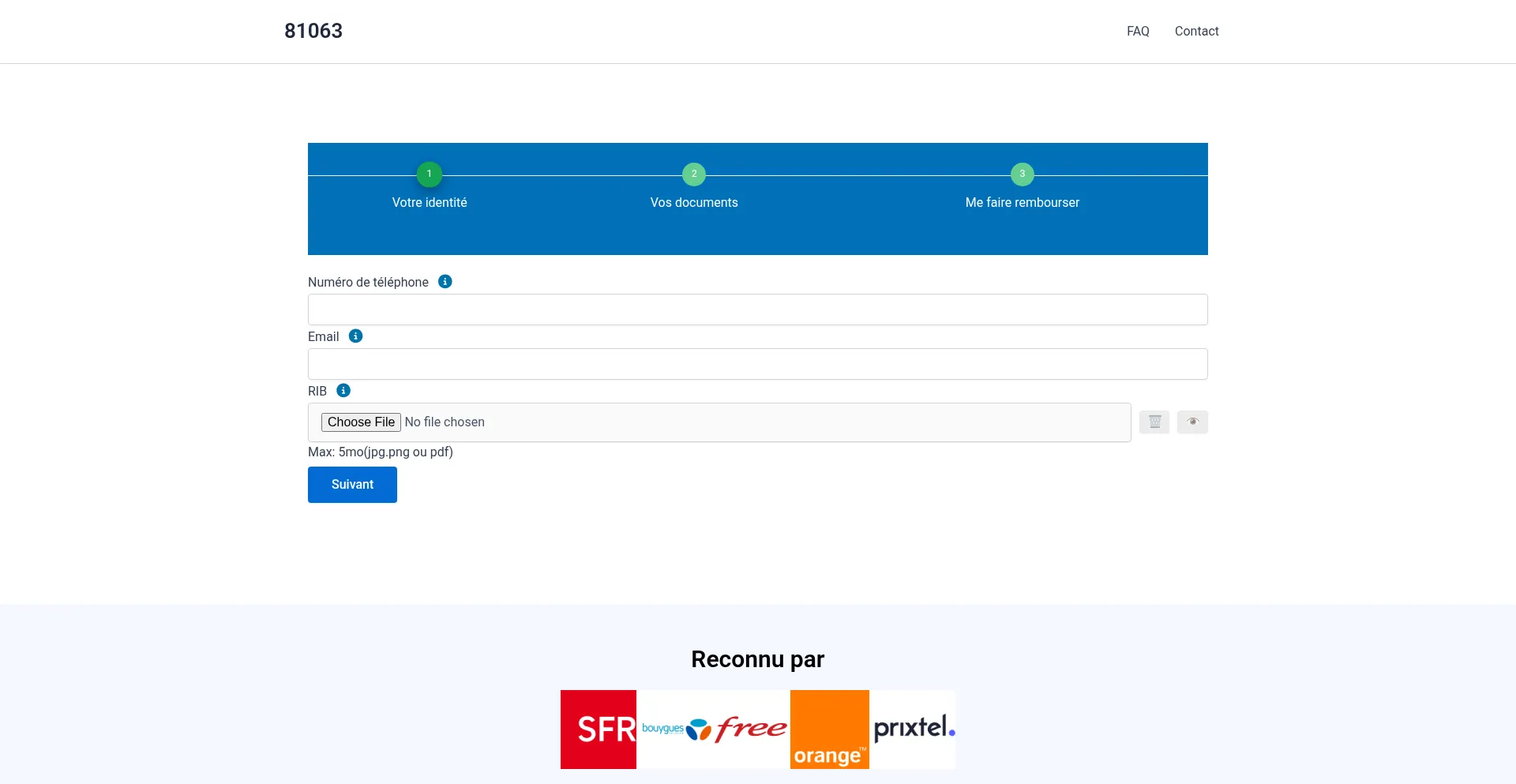Focus the Numéro de téléphone input field
1516x784 pixels.
click(757, 309)
